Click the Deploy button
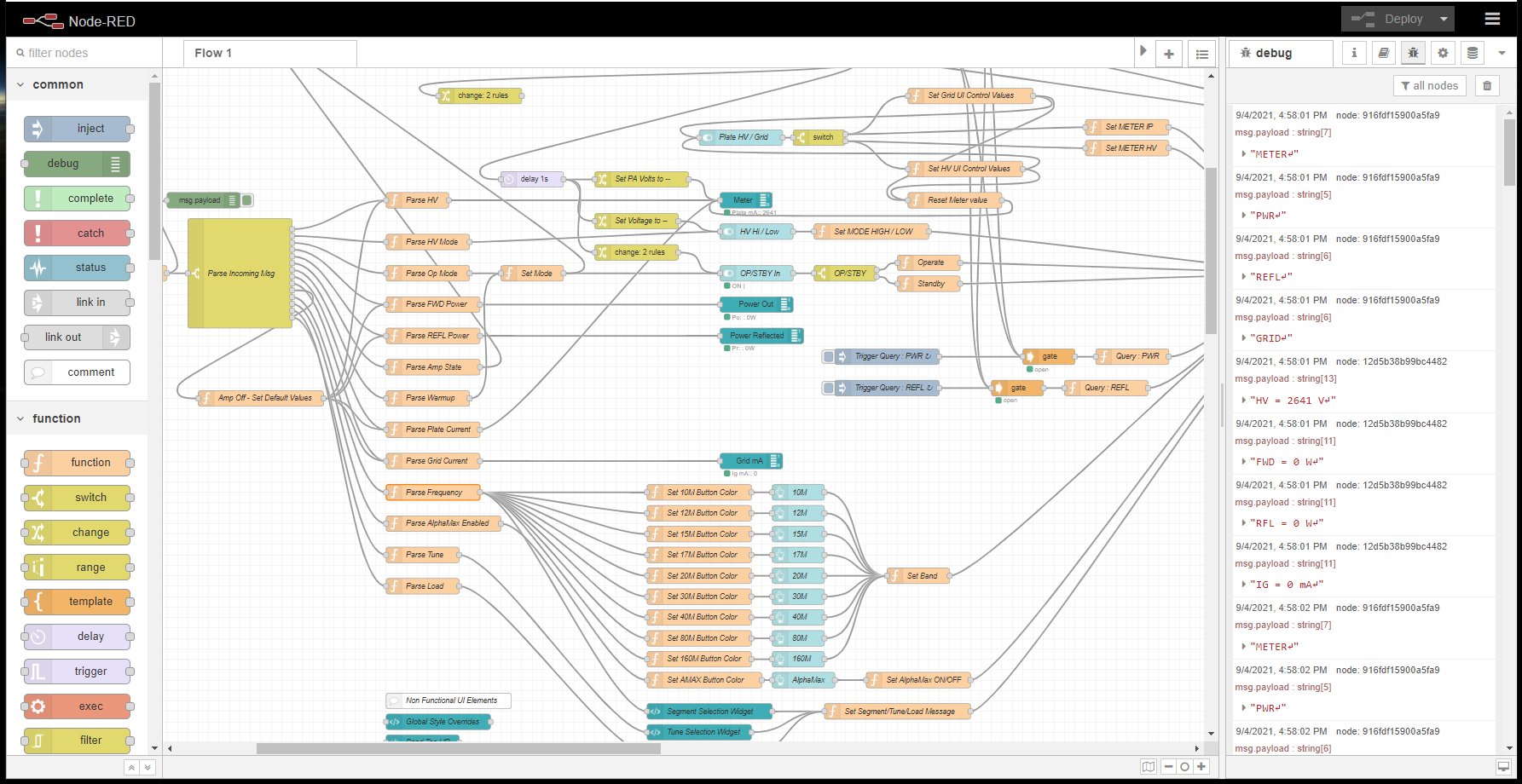Screen dimensions: 1522x784 pyautogui.click(x=1388, y=19)
